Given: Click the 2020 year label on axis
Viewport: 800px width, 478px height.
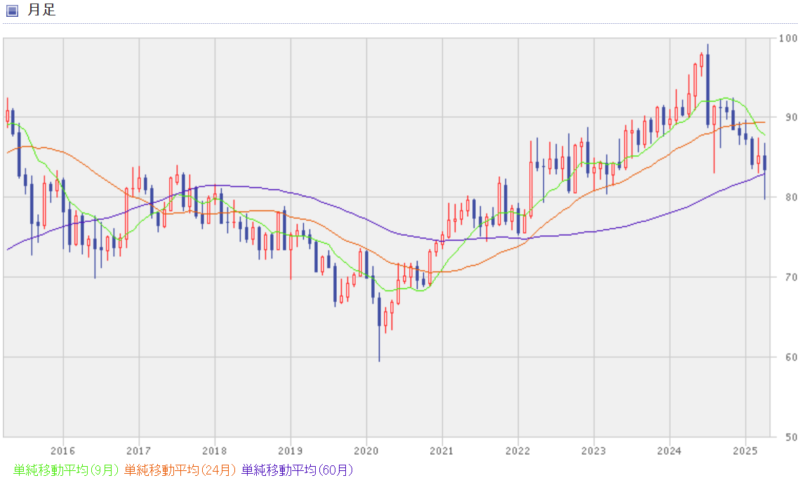Looking at the screenshot, I should click(x=366, y=451).
